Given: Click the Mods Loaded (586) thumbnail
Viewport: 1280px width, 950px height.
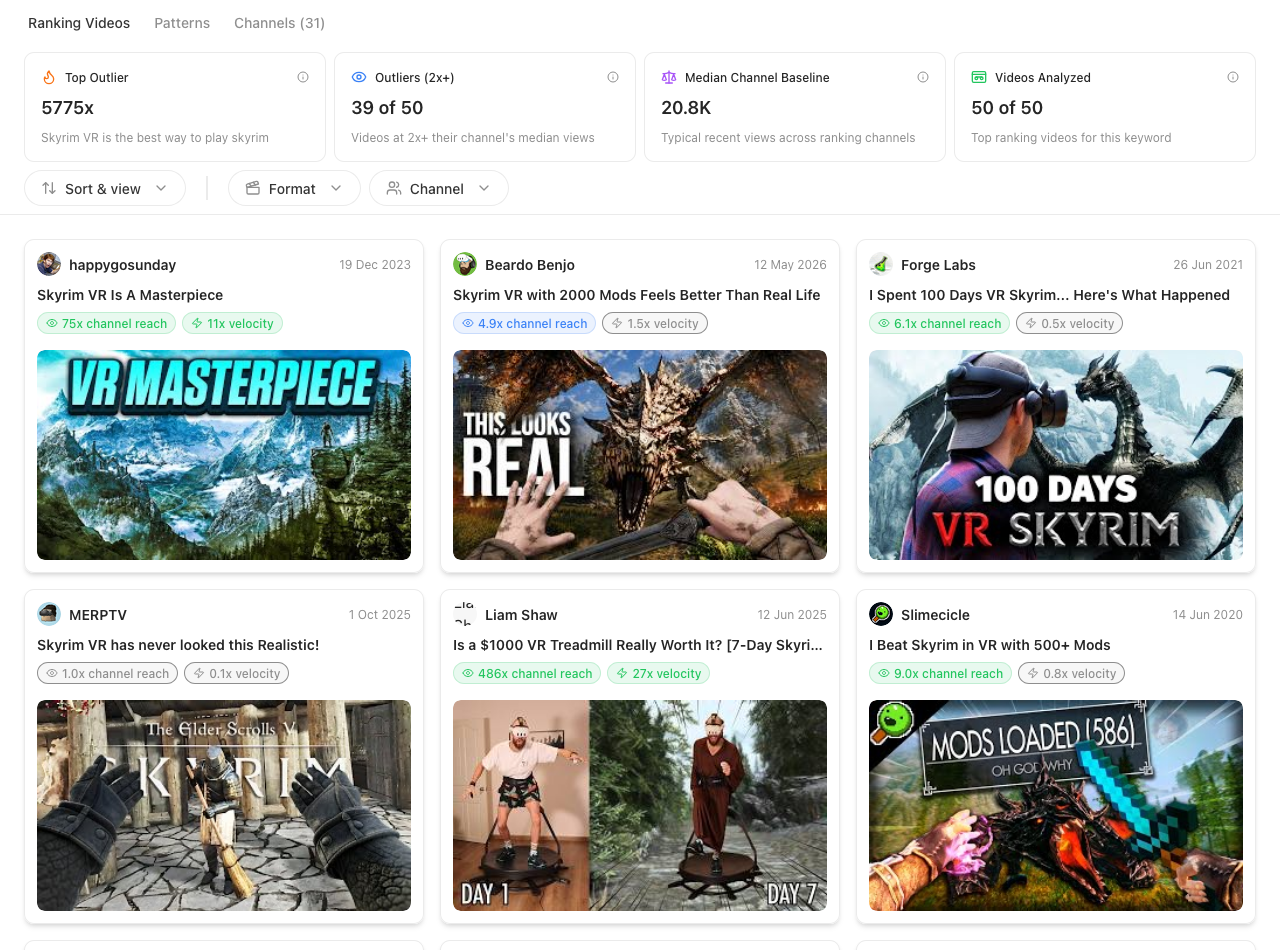Looking at the screenshot, I should click(x=1056, y=805).
